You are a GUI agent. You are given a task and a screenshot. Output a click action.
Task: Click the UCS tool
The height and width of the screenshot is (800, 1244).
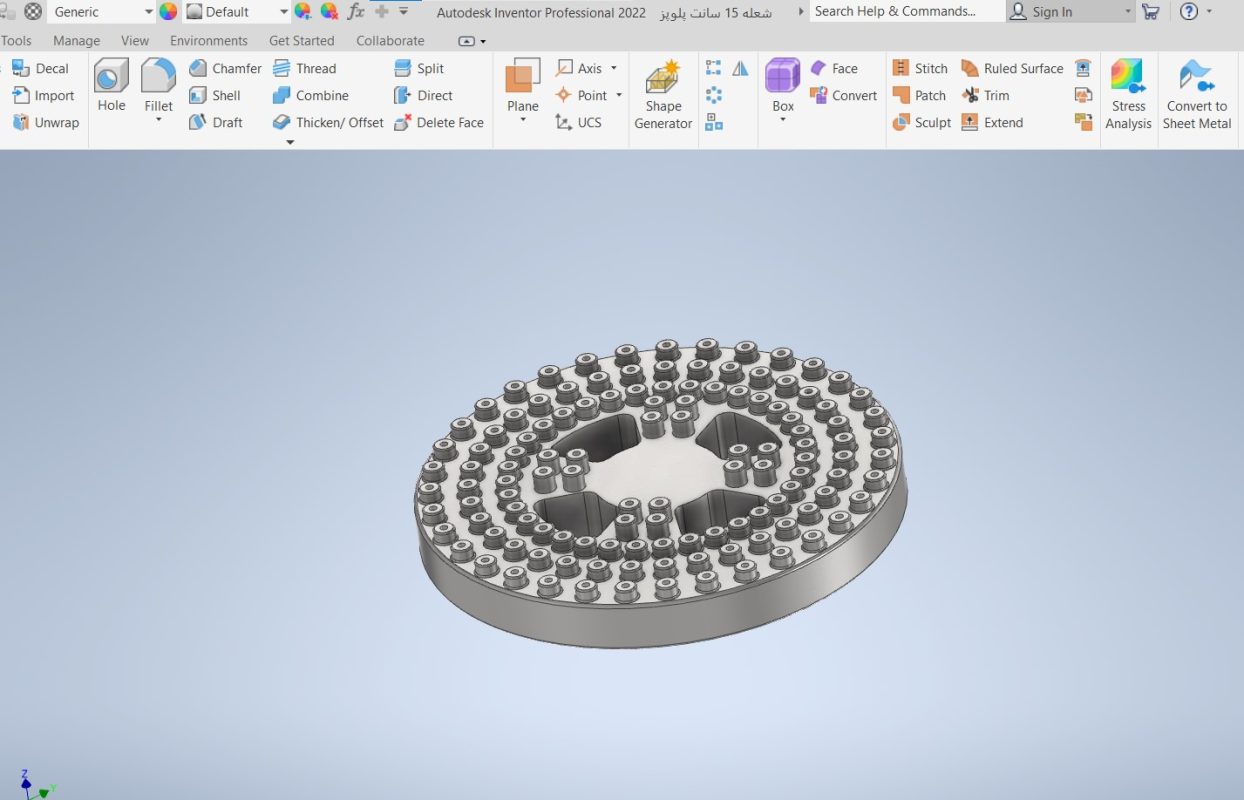pyautogui.click(x=578, y=122)
